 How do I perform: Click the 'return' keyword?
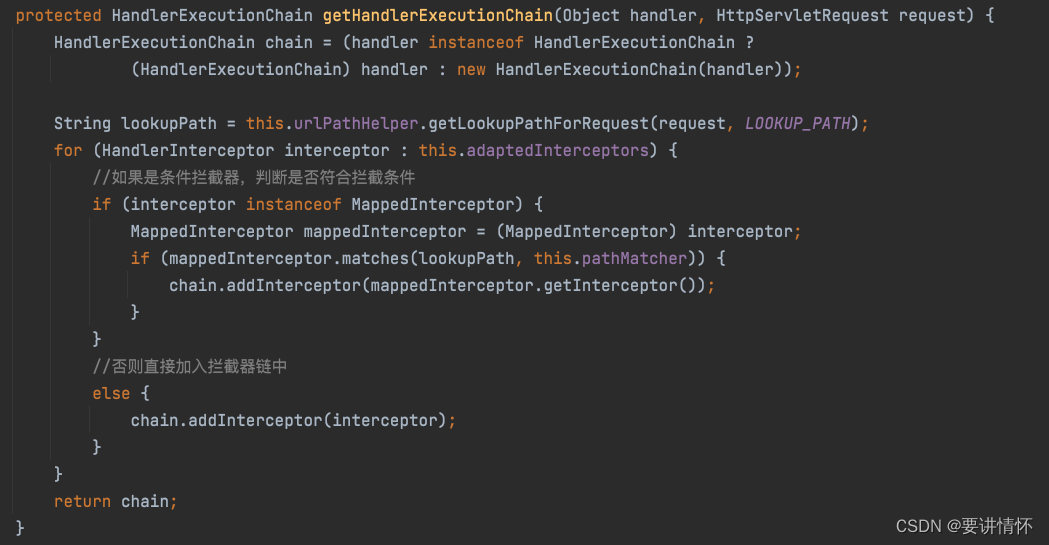pos(82,502)
